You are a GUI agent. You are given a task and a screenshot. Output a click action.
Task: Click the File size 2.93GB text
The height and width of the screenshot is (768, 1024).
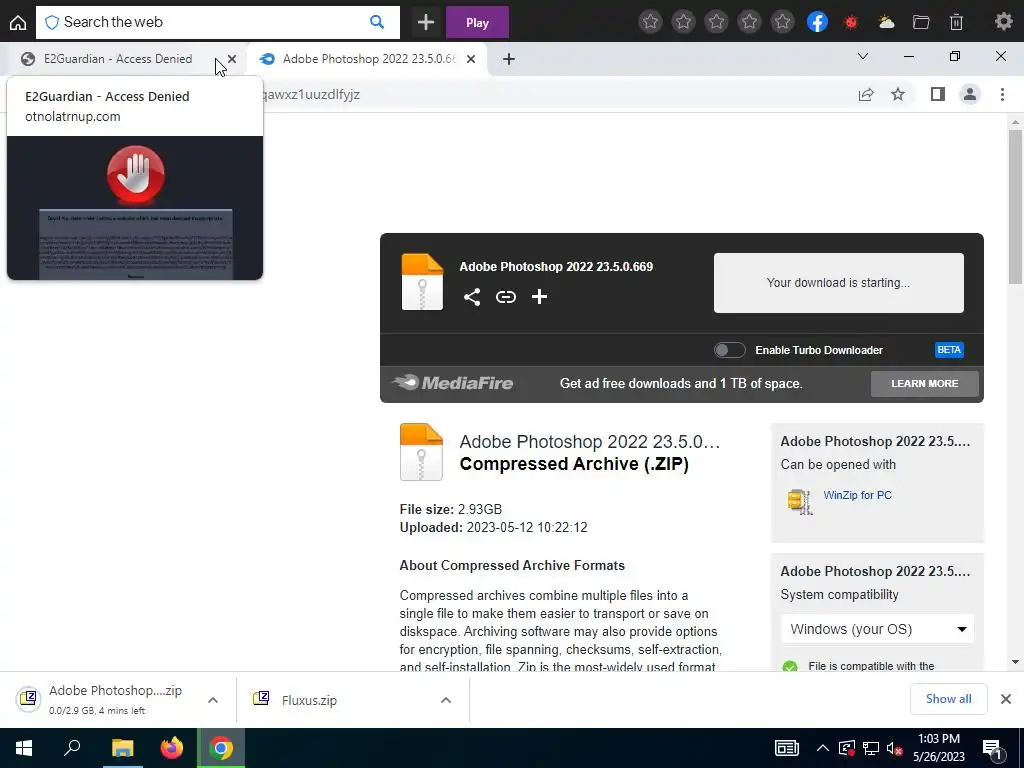click(451, 509)
